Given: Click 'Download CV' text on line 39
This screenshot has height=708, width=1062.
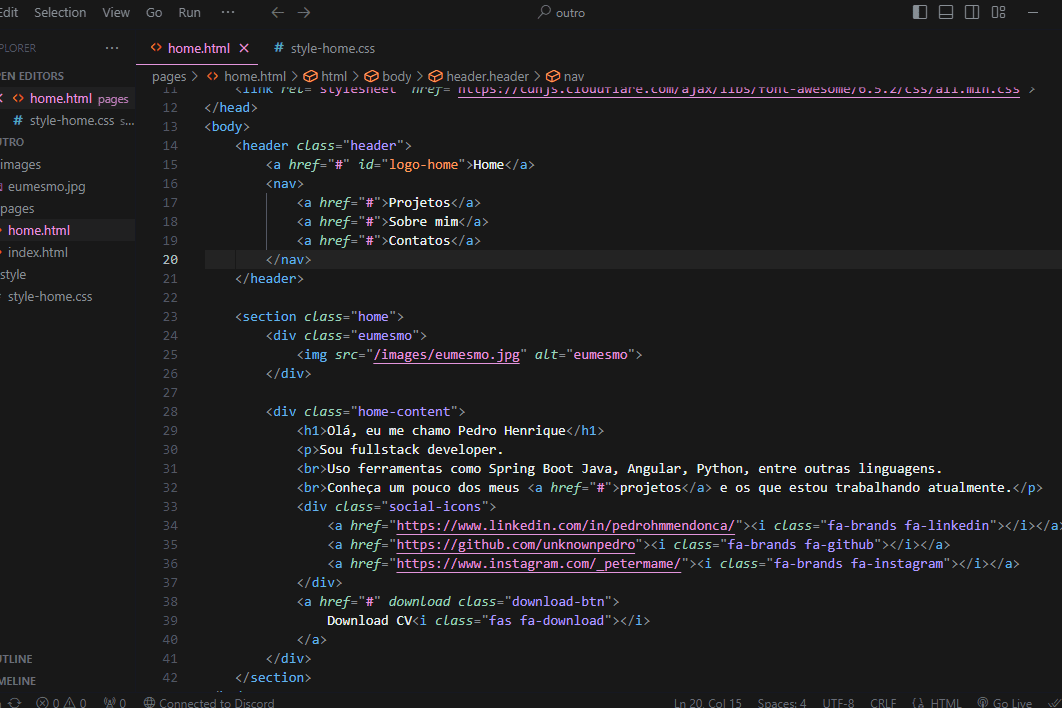Looking at the screenshot, I should tap(369, 620).
